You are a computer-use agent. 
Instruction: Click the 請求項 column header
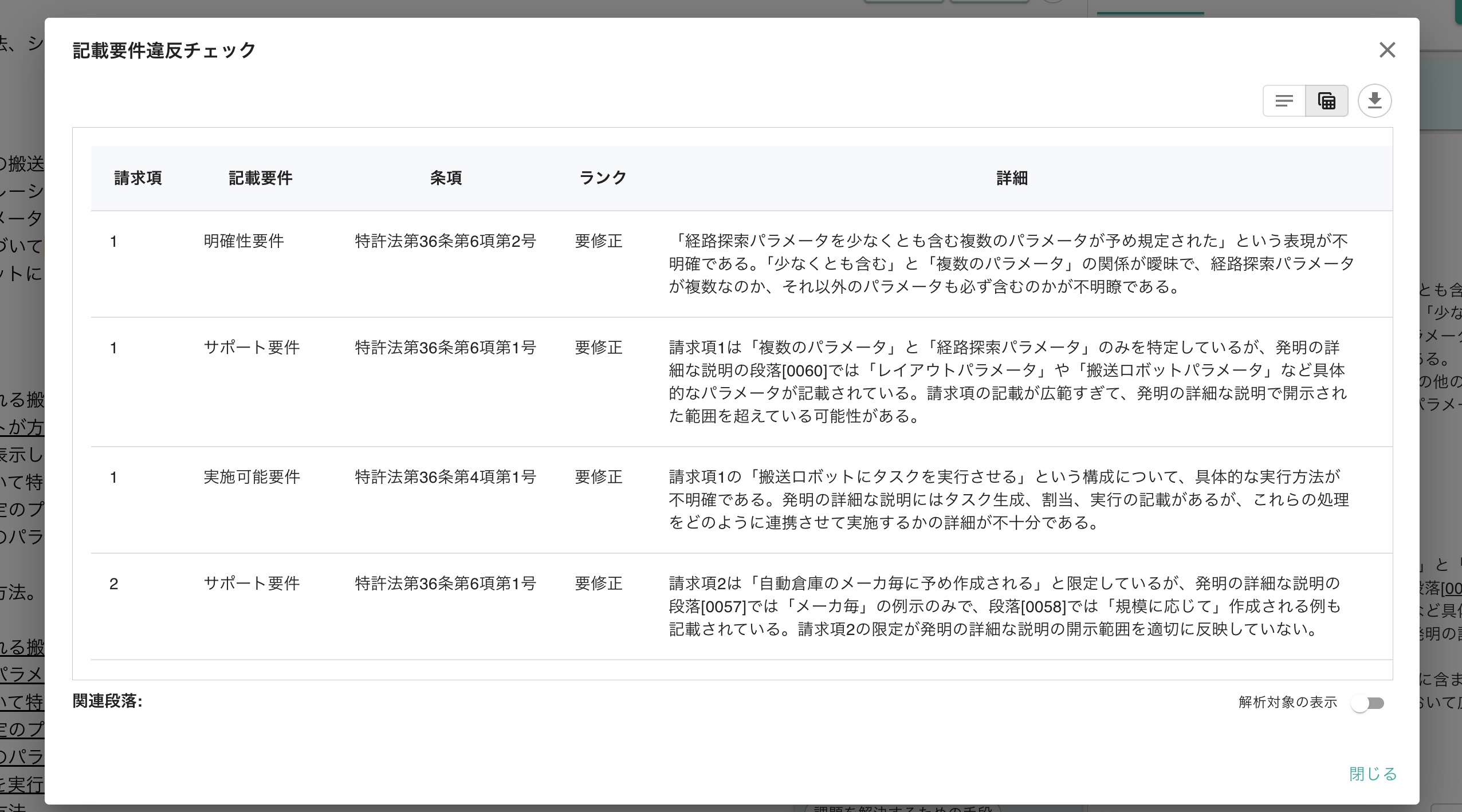click(138, 178)
